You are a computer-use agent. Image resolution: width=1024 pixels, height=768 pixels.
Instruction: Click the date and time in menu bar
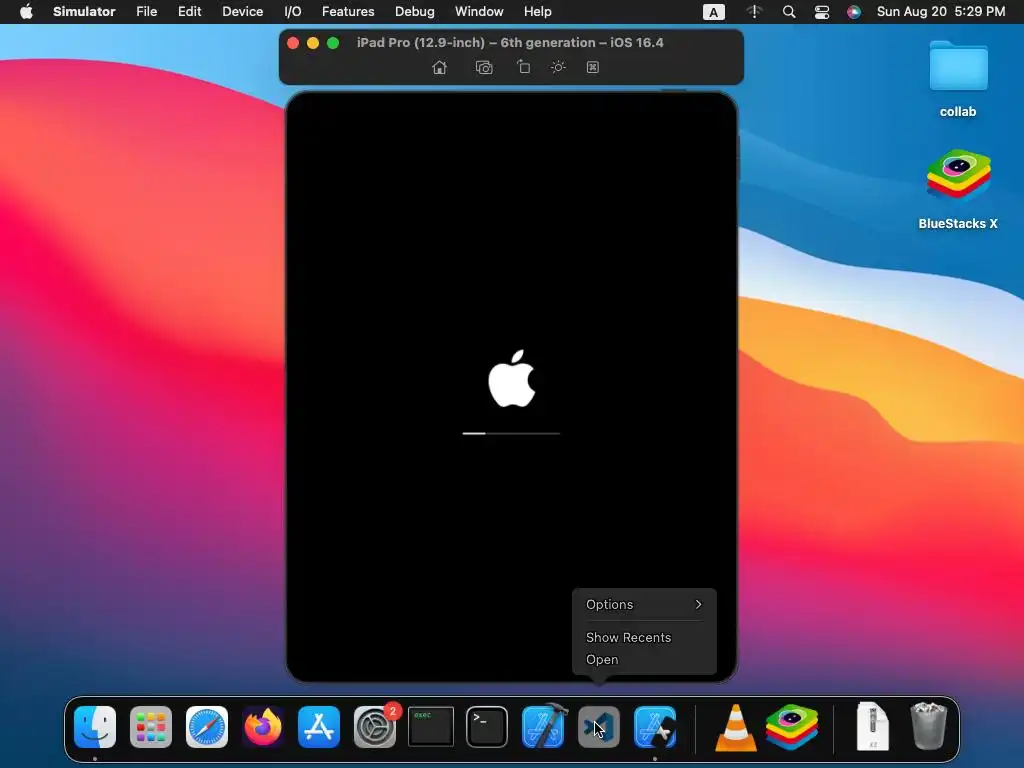tap(940, 12)
